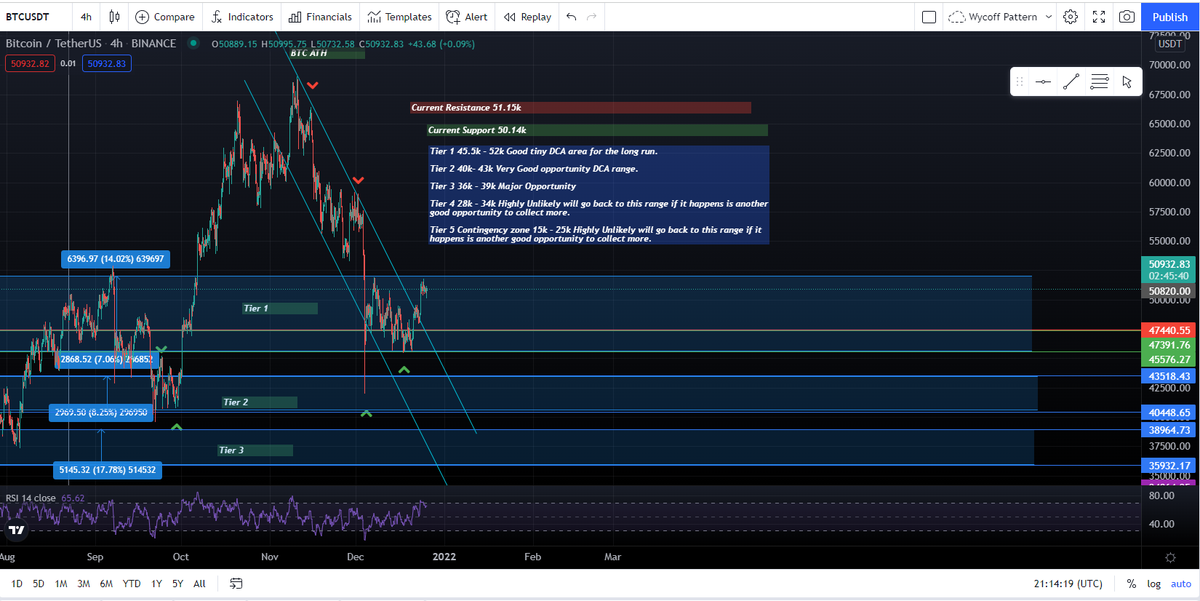The width and height of the screenshot is (1200, 601).
Task: Open the candlestick chart style picker
Action: tap(114, 17)
